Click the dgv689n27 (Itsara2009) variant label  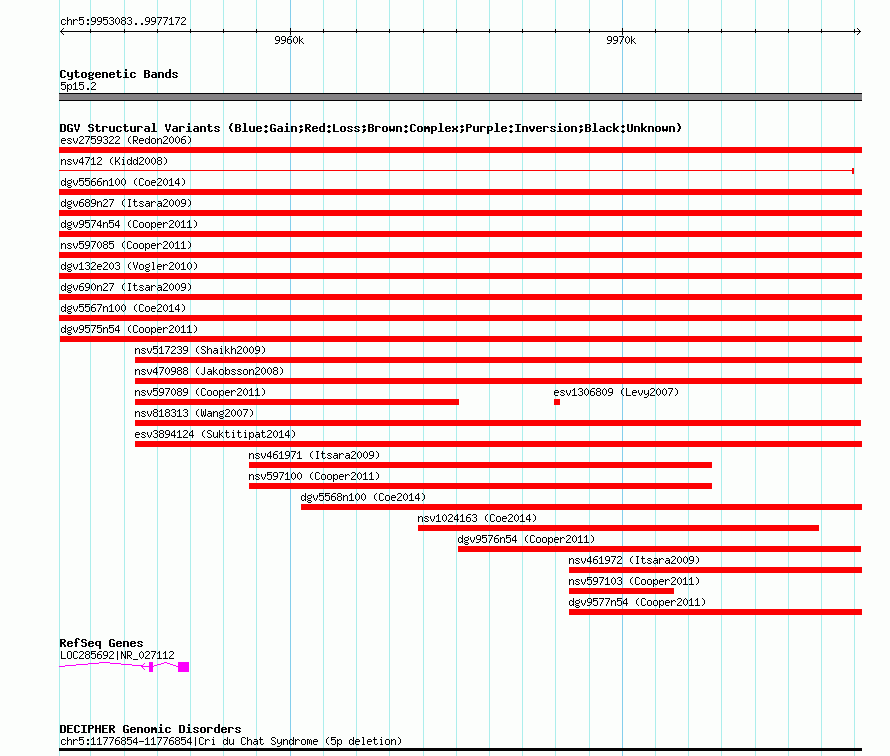pyautogui.click(x=126, y=203)
